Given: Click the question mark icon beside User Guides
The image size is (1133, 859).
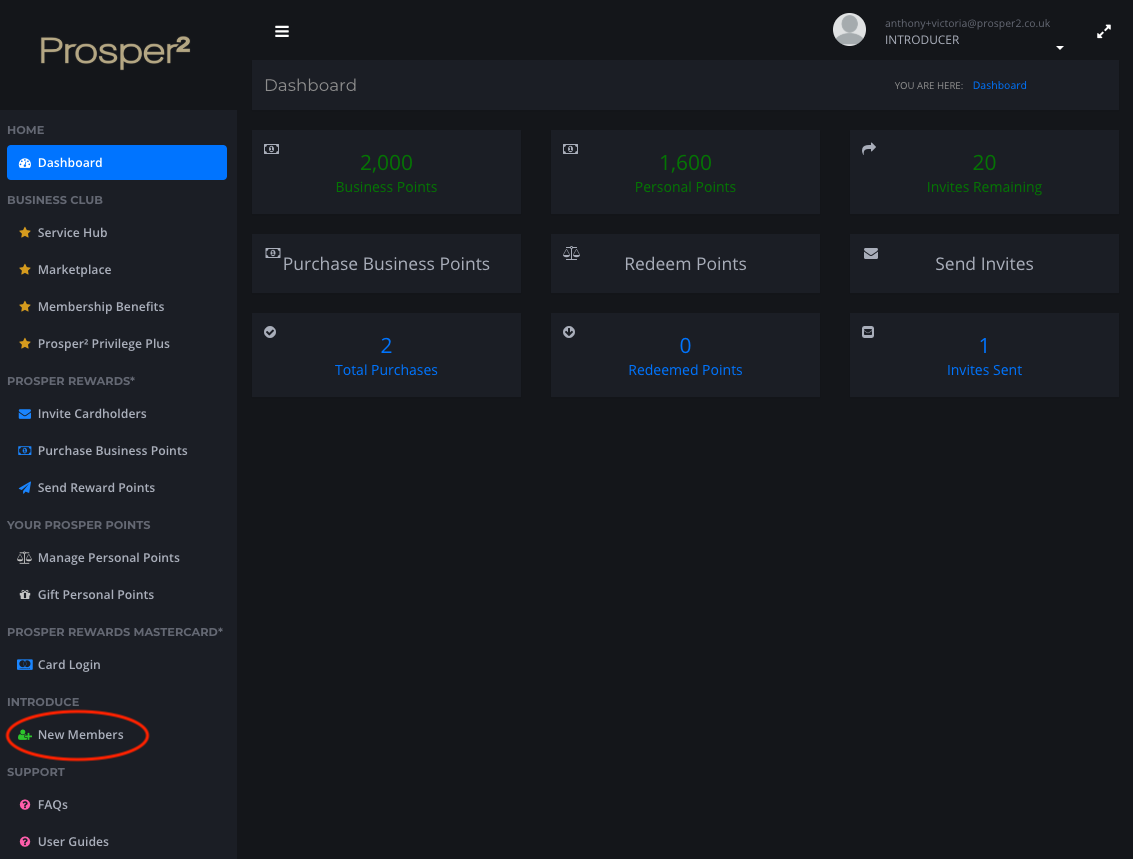Looking at the screenshot, I should coord(25,842).
